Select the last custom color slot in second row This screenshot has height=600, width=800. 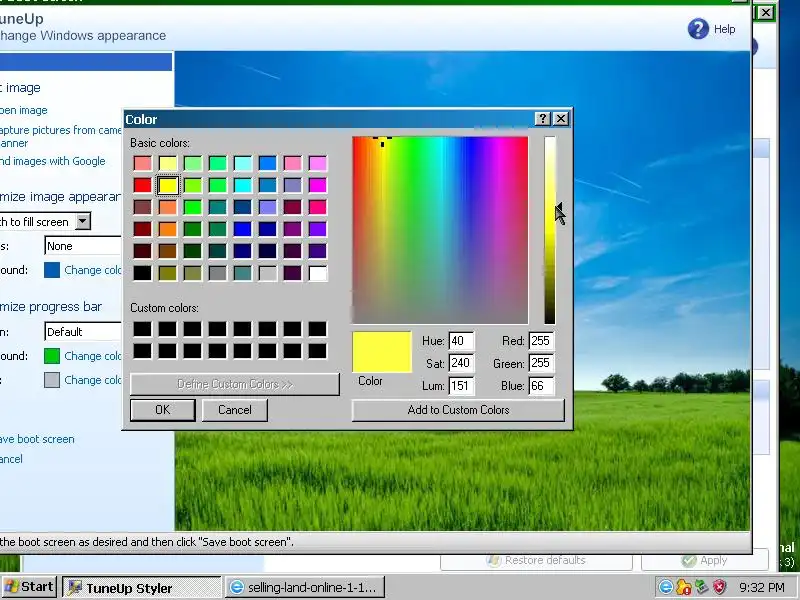[x=317, y=351]
